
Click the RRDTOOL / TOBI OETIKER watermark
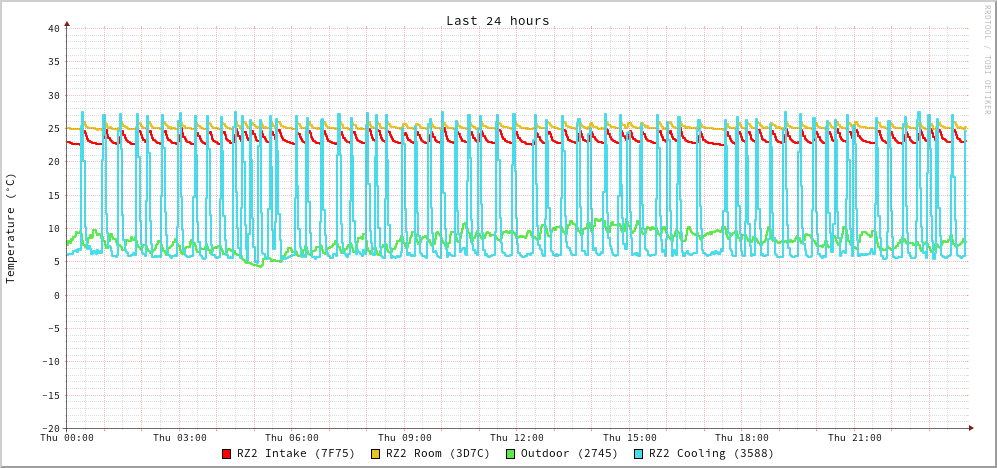click(986, 60)
